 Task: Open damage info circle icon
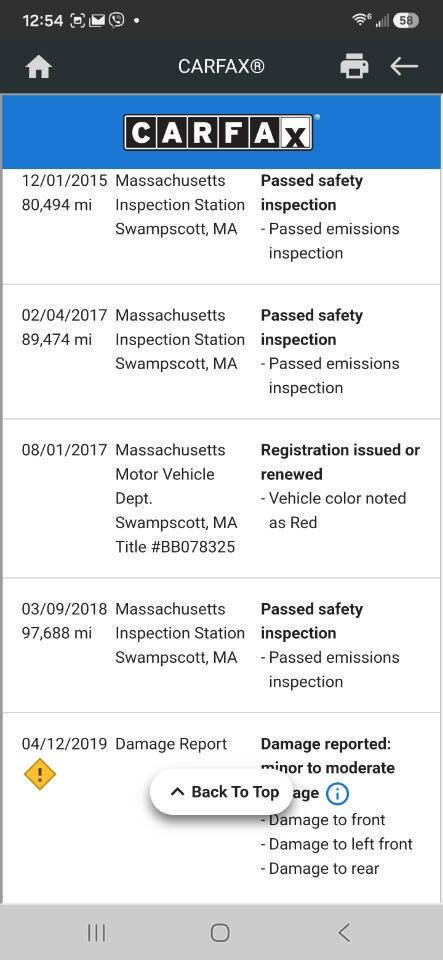coord(337,794)
